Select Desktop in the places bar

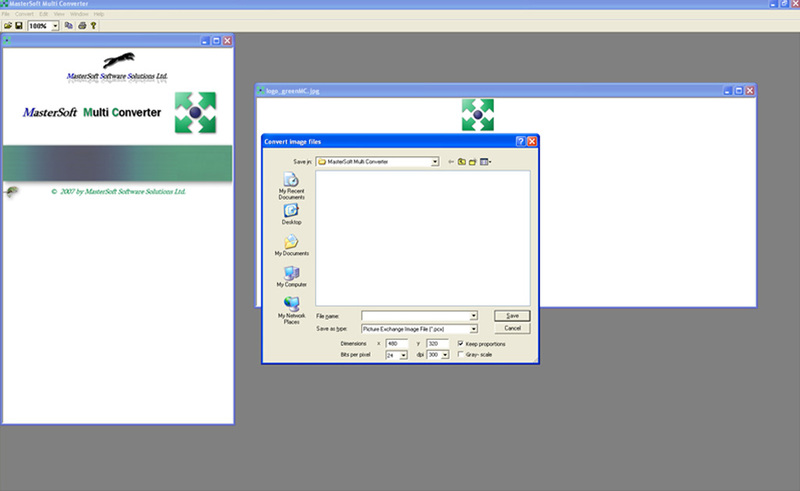tap(291, 214)
